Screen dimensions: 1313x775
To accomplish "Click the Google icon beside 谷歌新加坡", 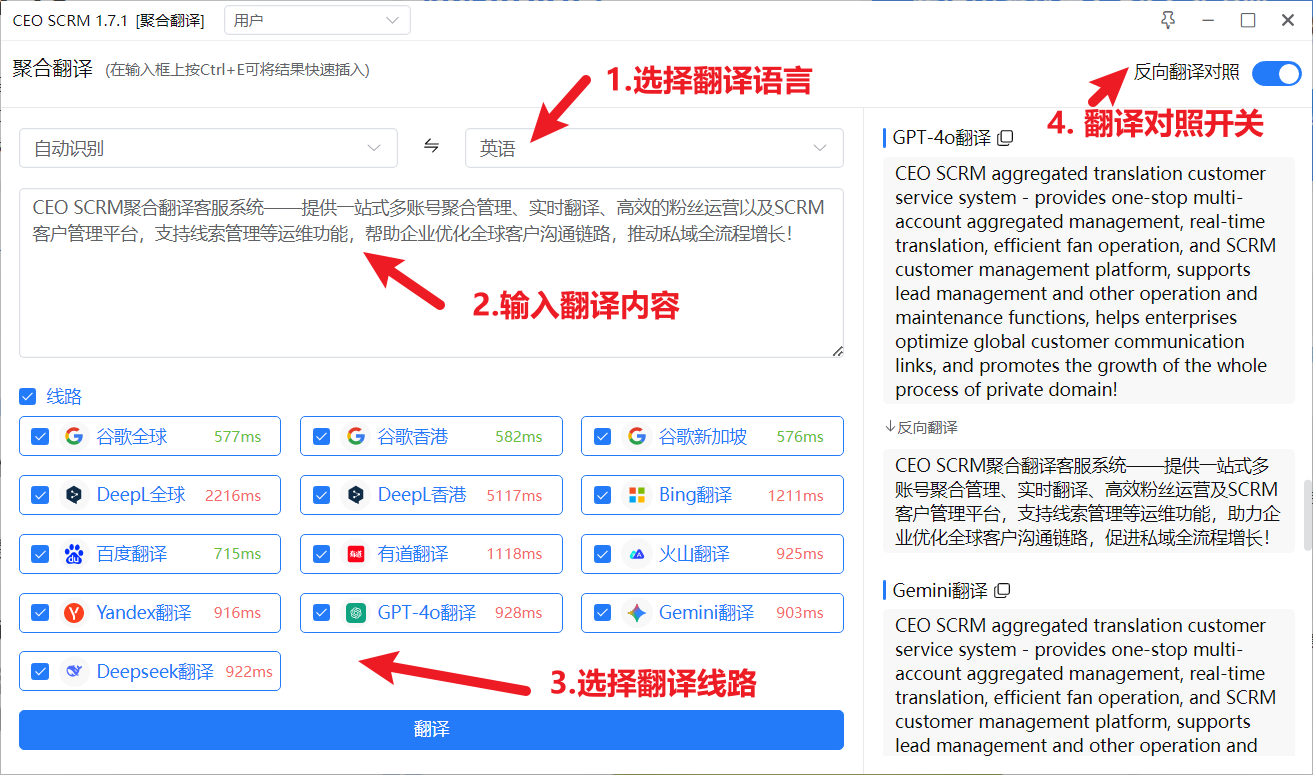I will [637, 436].
